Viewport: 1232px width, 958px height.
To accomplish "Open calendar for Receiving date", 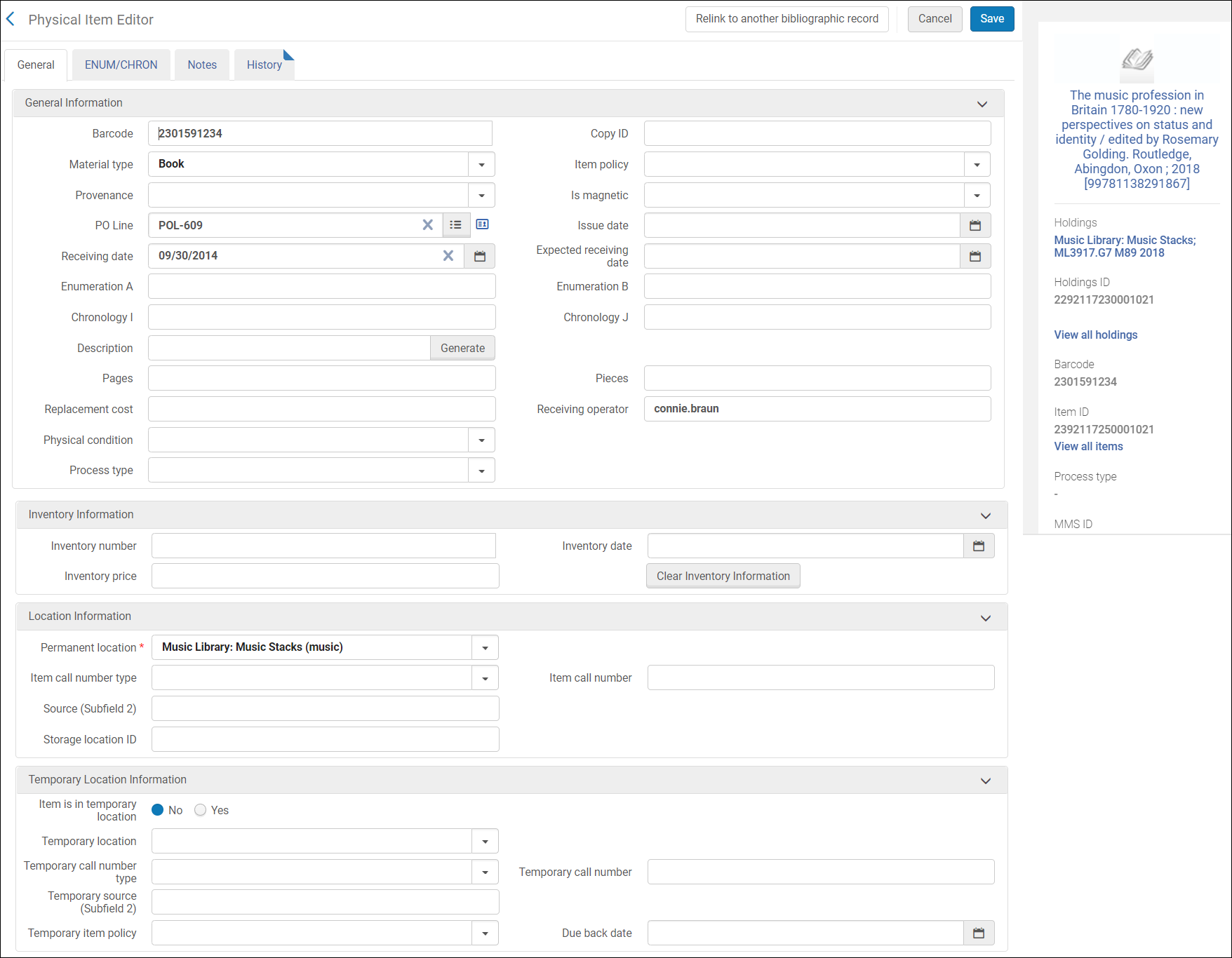I will point(480,256).
